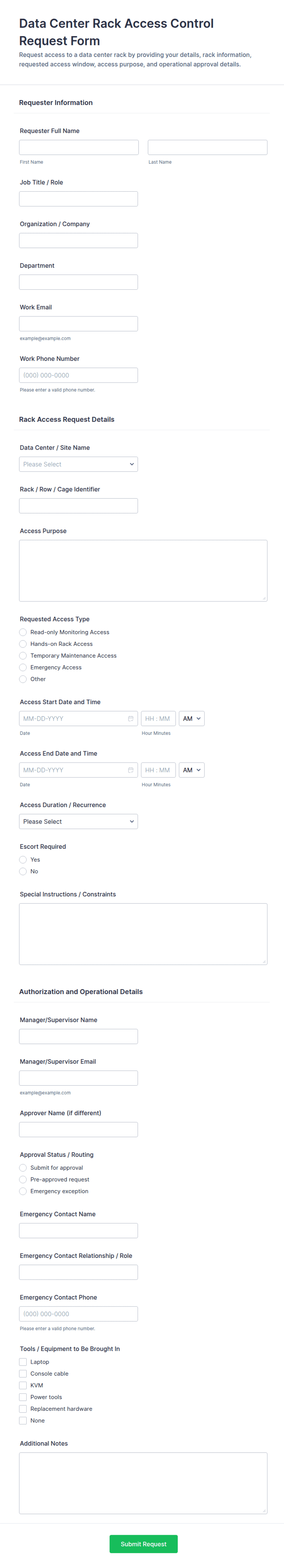
Task: Open calendar icon in Access End Date
Action: point(130,770)
